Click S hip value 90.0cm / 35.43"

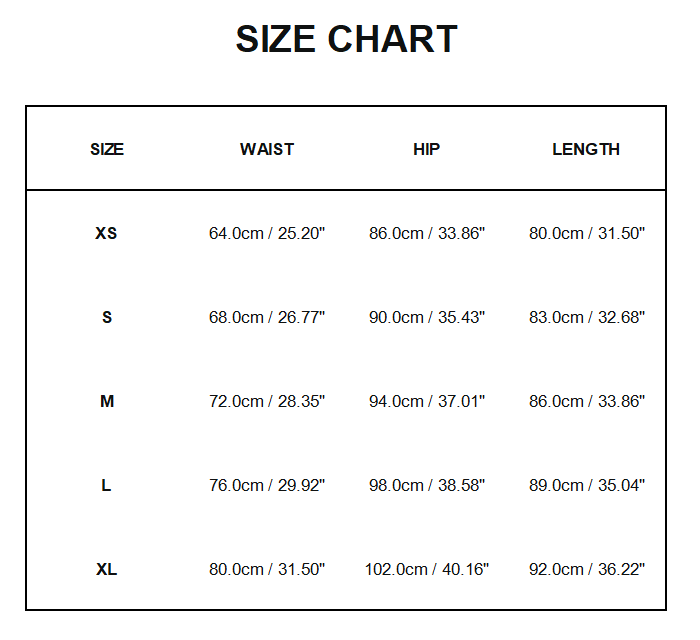coord(427,317)
